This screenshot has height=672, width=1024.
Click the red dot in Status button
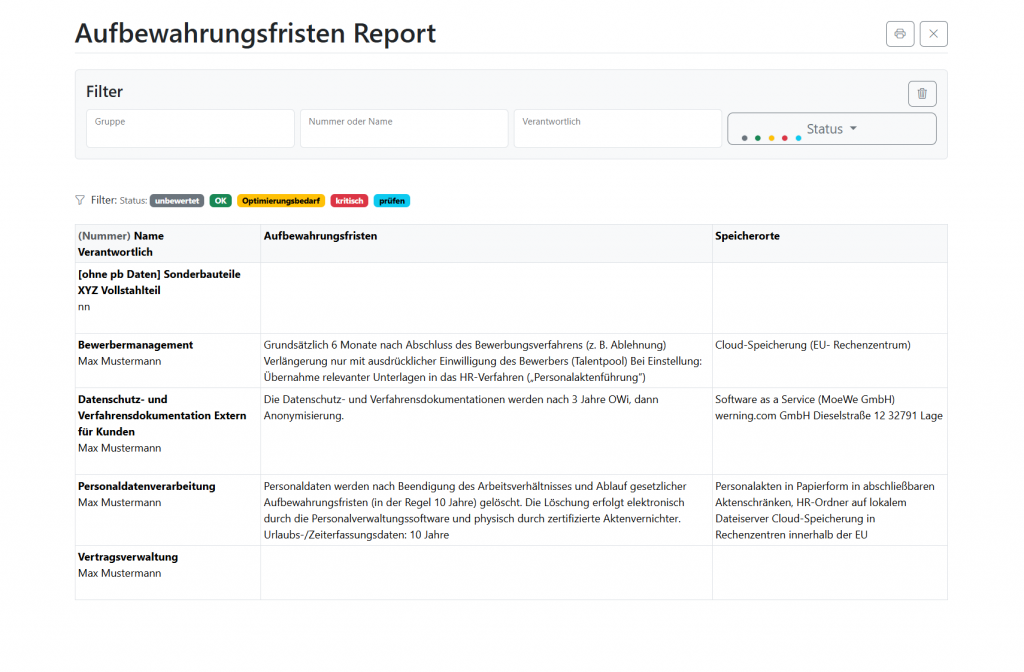tap(785, 138)
